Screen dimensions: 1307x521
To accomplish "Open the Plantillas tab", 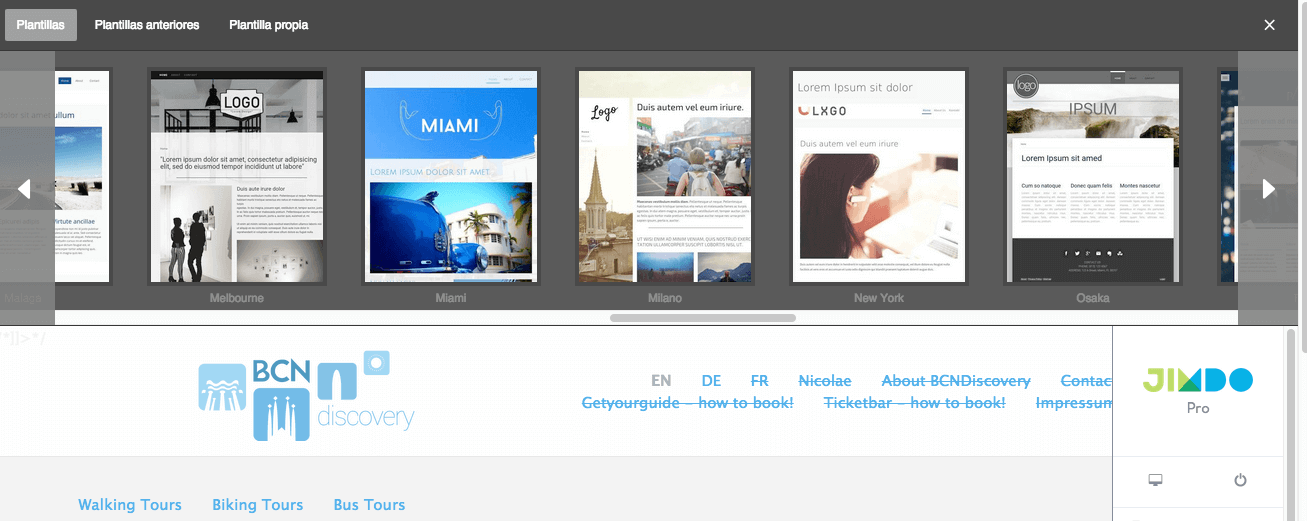I will tap(41, 25).
